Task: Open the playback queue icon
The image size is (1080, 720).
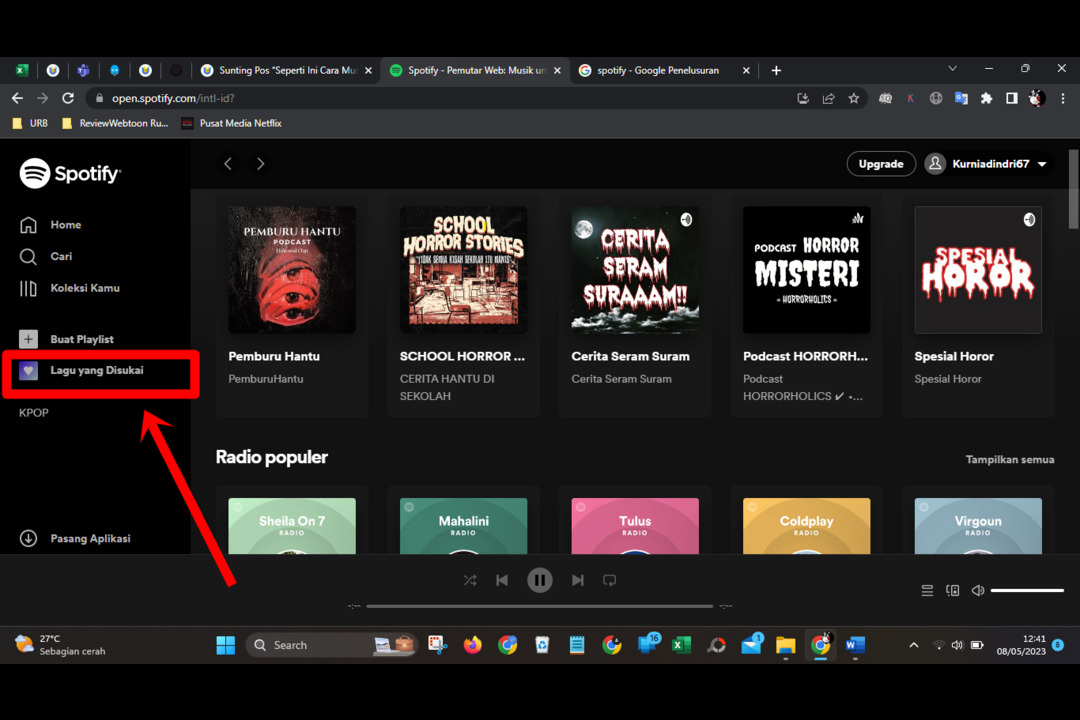Action: (x=927, y=591)
